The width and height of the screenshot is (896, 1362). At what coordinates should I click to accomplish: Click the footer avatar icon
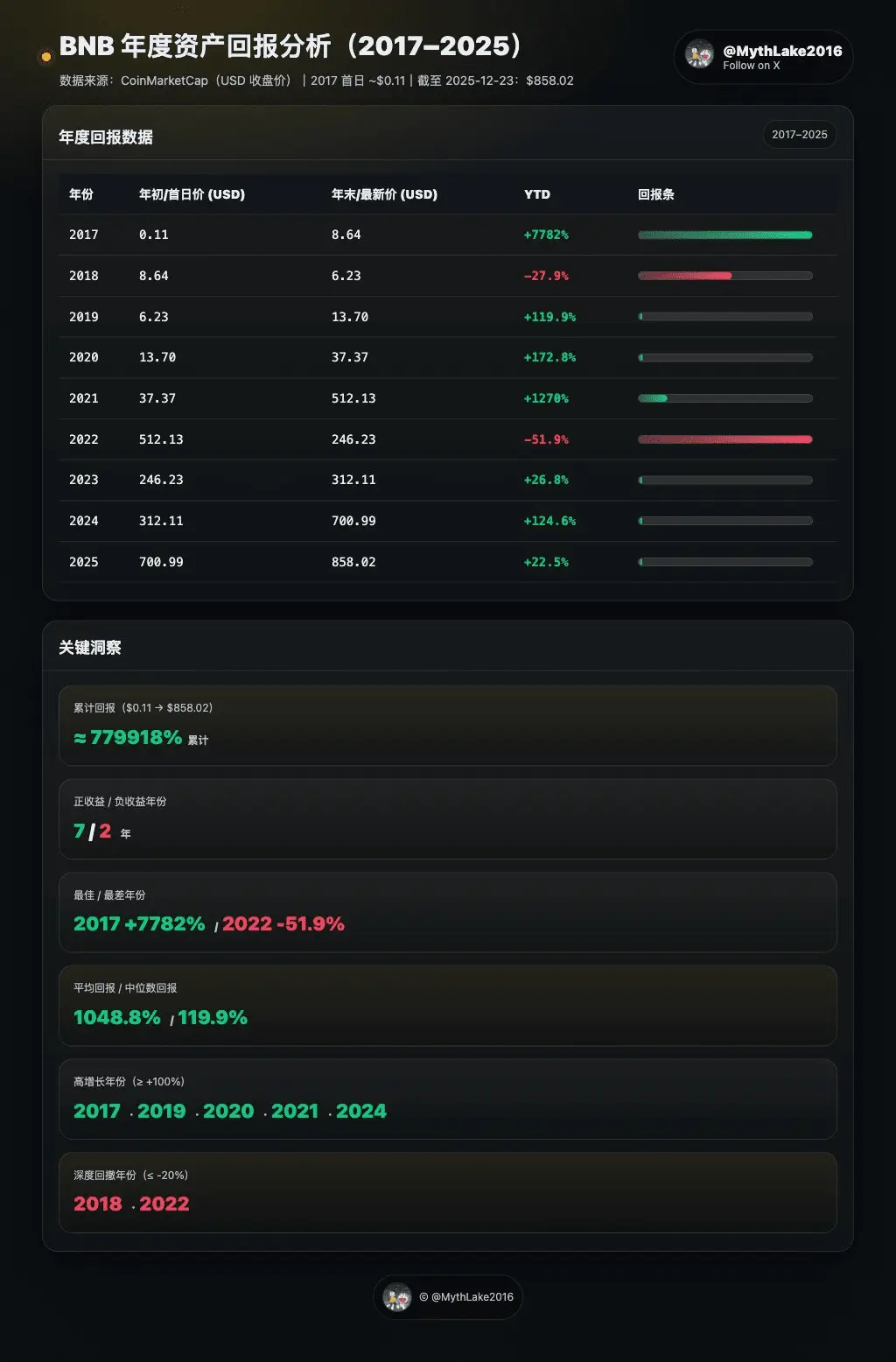pos(397,1297)
